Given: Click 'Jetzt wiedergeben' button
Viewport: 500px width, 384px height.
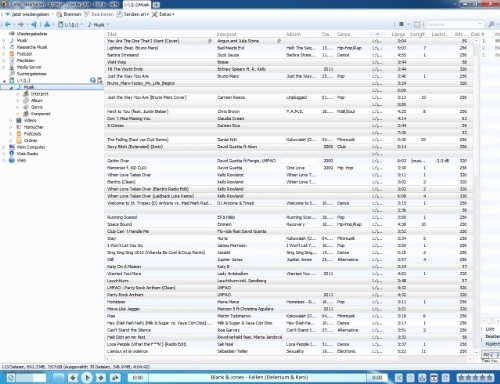Looking at the screenshot, I should [x=29, y=14].
